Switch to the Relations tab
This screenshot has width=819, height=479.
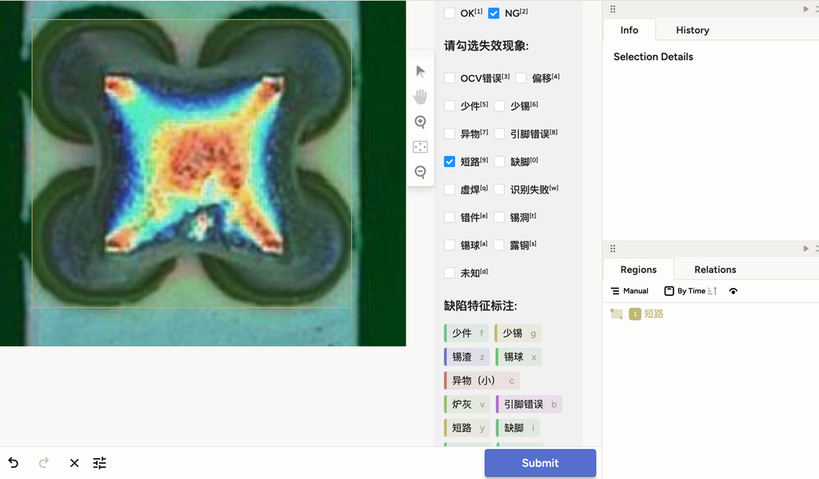pyautogui.click(x=715, y=270)
